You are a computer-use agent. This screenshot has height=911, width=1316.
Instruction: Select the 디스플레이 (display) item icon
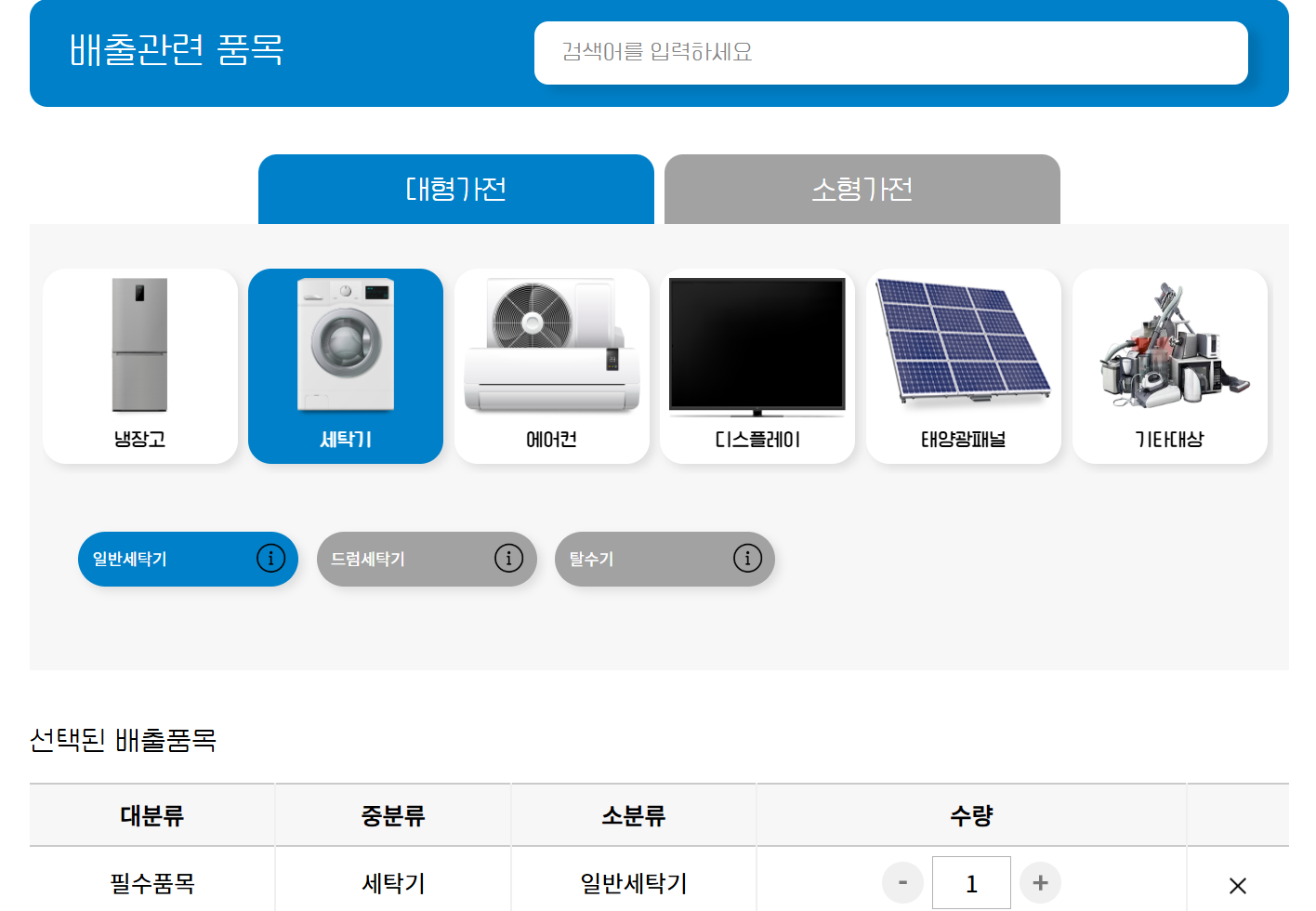click(x=757, y=365)
